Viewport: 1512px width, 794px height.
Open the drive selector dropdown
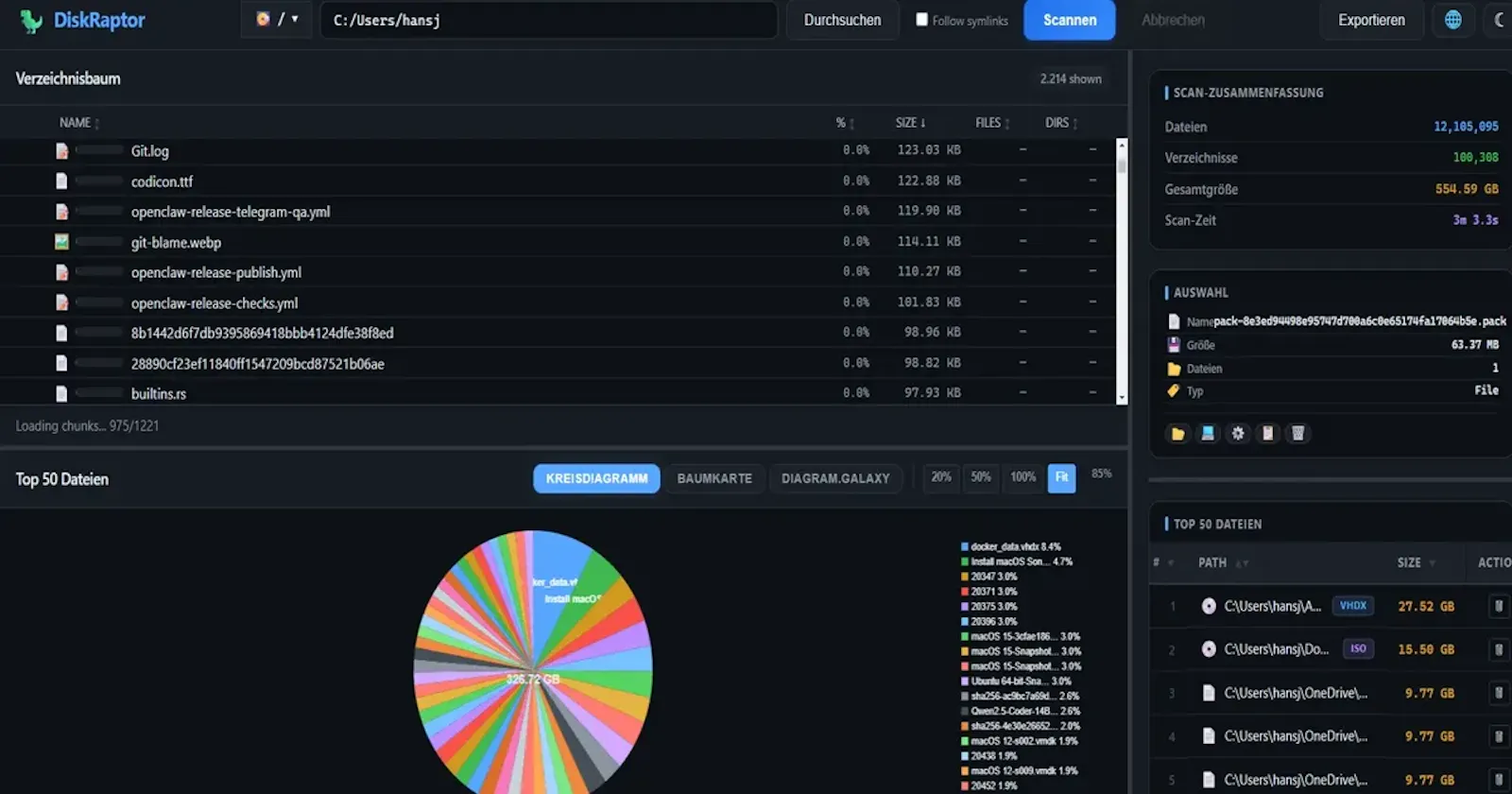pos(277,20)
